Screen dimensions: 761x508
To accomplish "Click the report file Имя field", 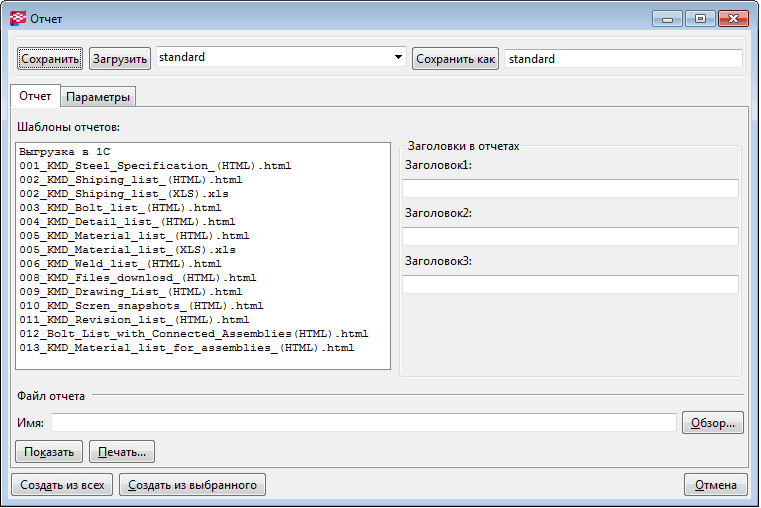I will pos(364,423).
